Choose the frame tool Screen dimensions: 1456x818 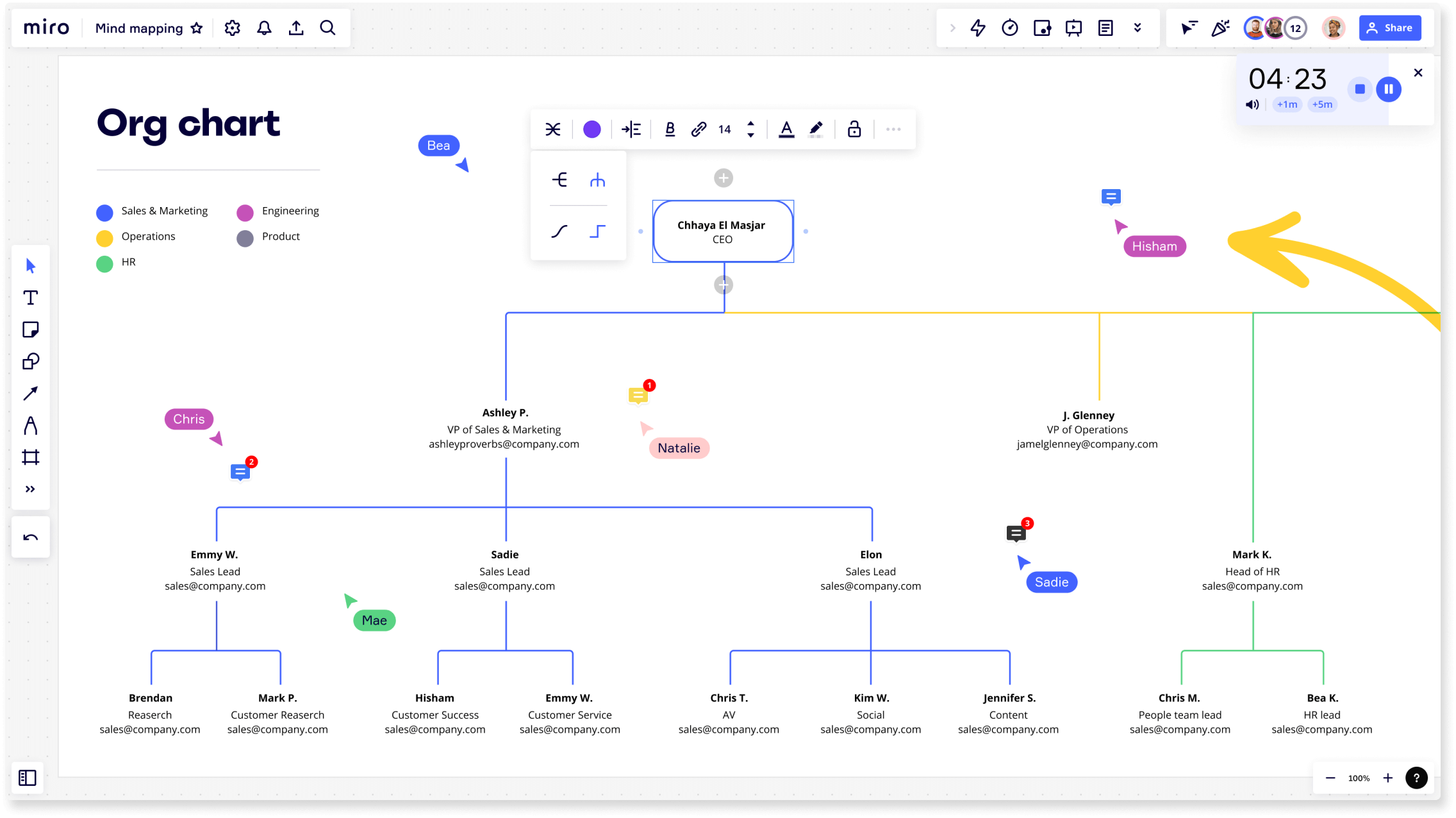click(30, 457)
